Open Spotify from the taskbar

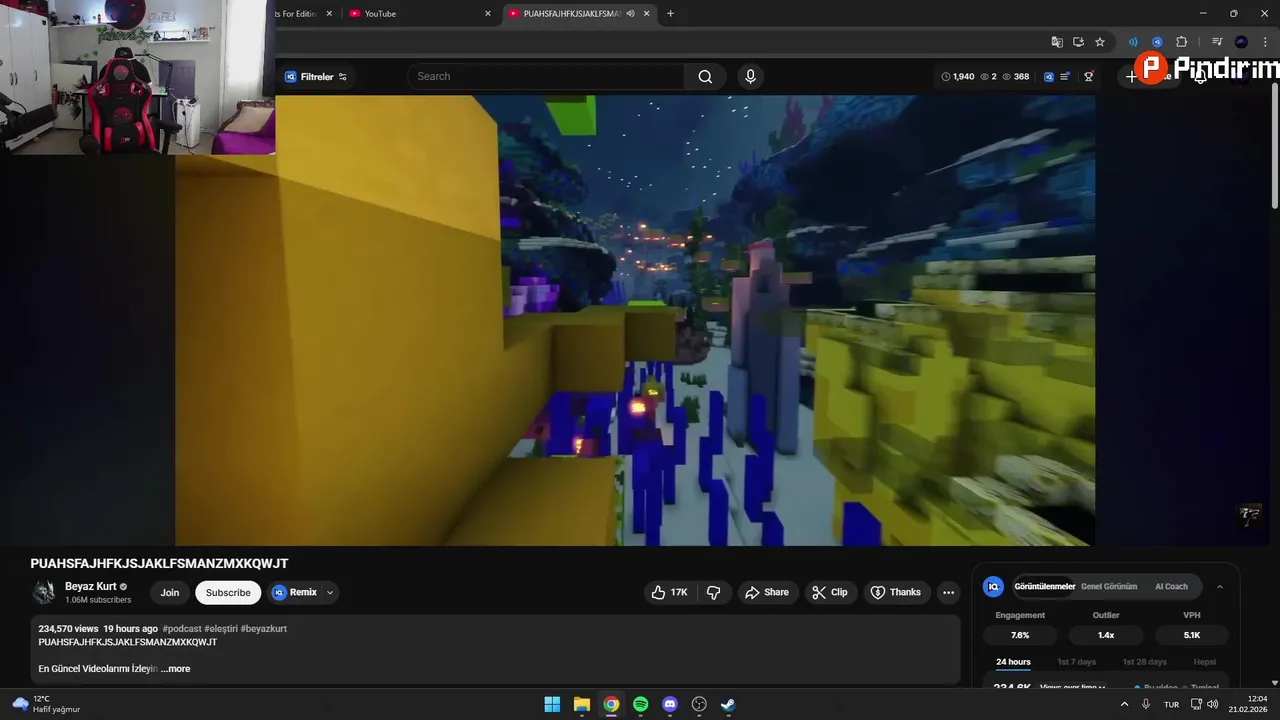pos(641,704)
